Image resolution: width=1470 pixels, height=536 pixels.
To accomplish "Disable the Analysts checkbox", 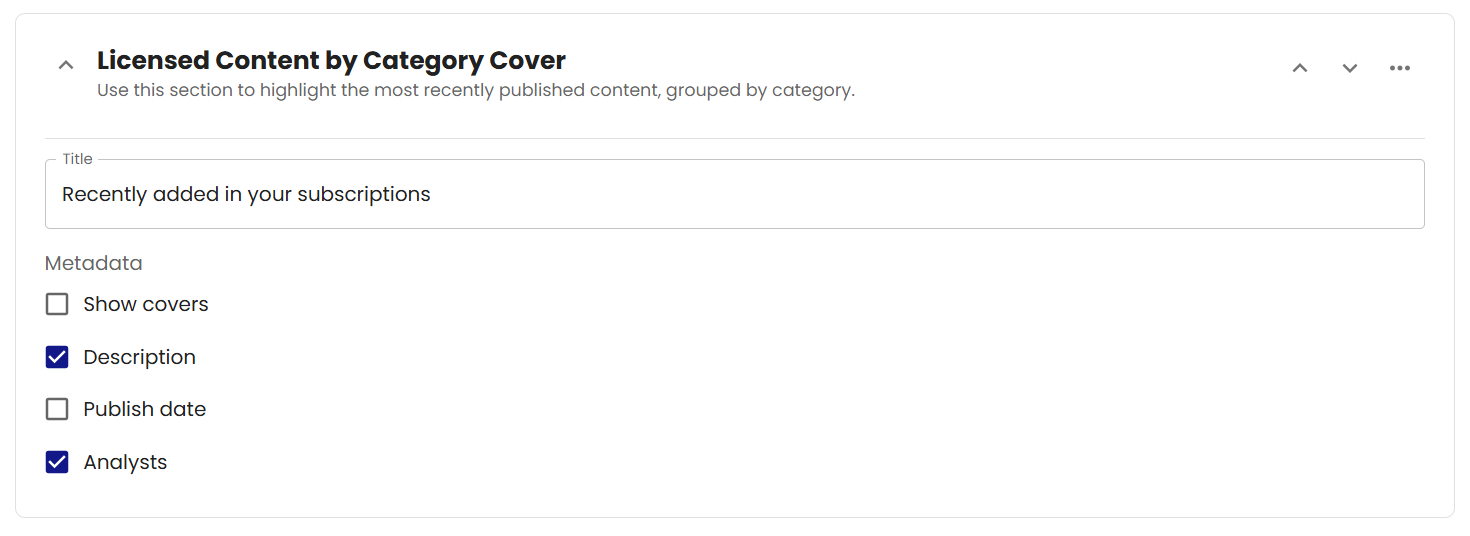I will pos(57,462).
